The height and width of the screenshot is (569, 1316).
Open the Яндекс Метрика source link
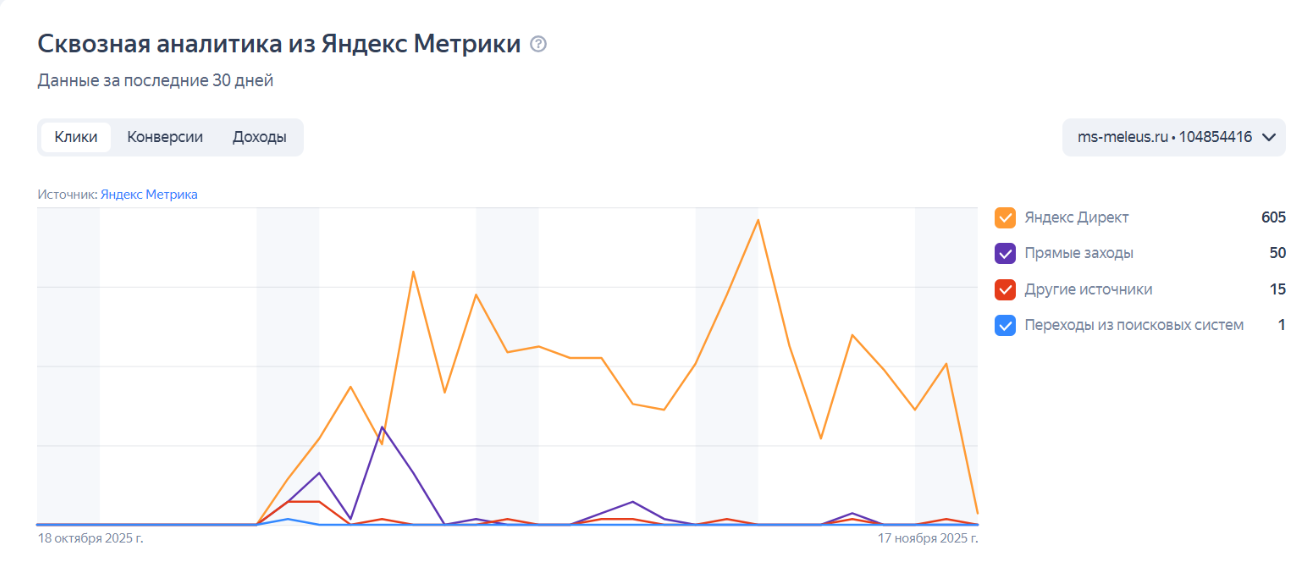(149, 194)
